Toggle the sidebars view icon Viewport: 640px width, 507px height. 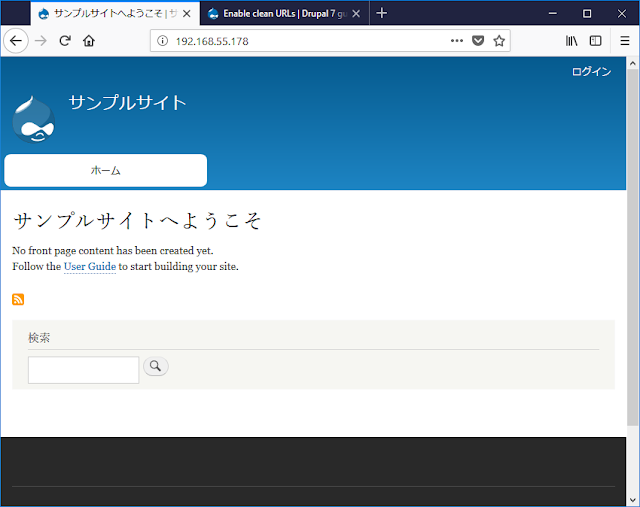596,41
